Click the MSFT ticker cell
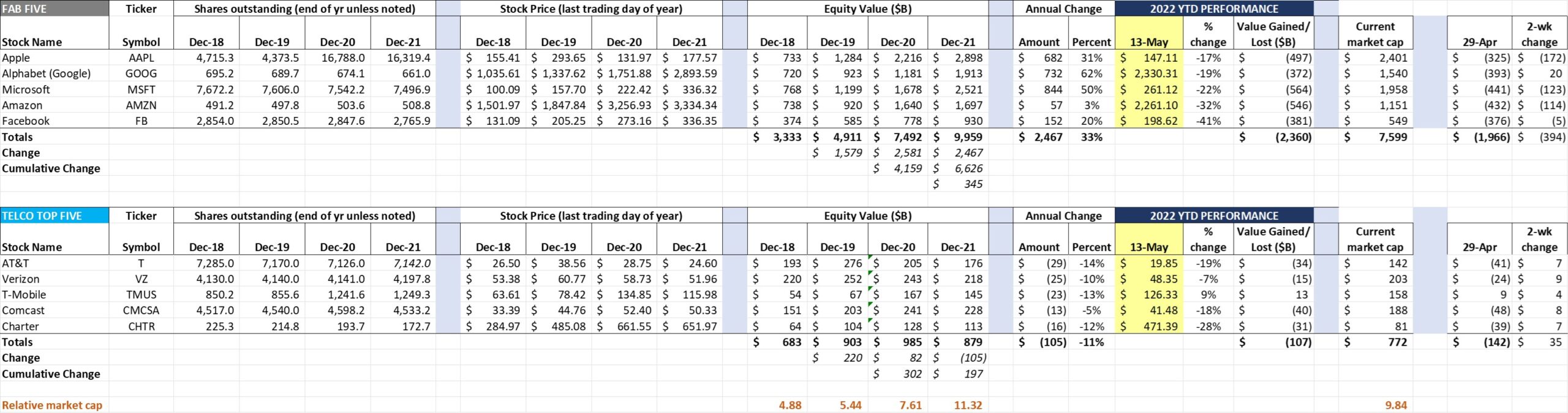The height and width of the screenshot is (413, 1568). pos(141,89)
